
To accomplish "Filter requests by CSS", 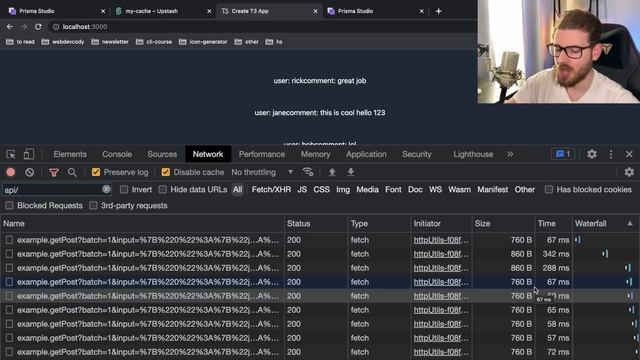I will (x=322, y=189).
